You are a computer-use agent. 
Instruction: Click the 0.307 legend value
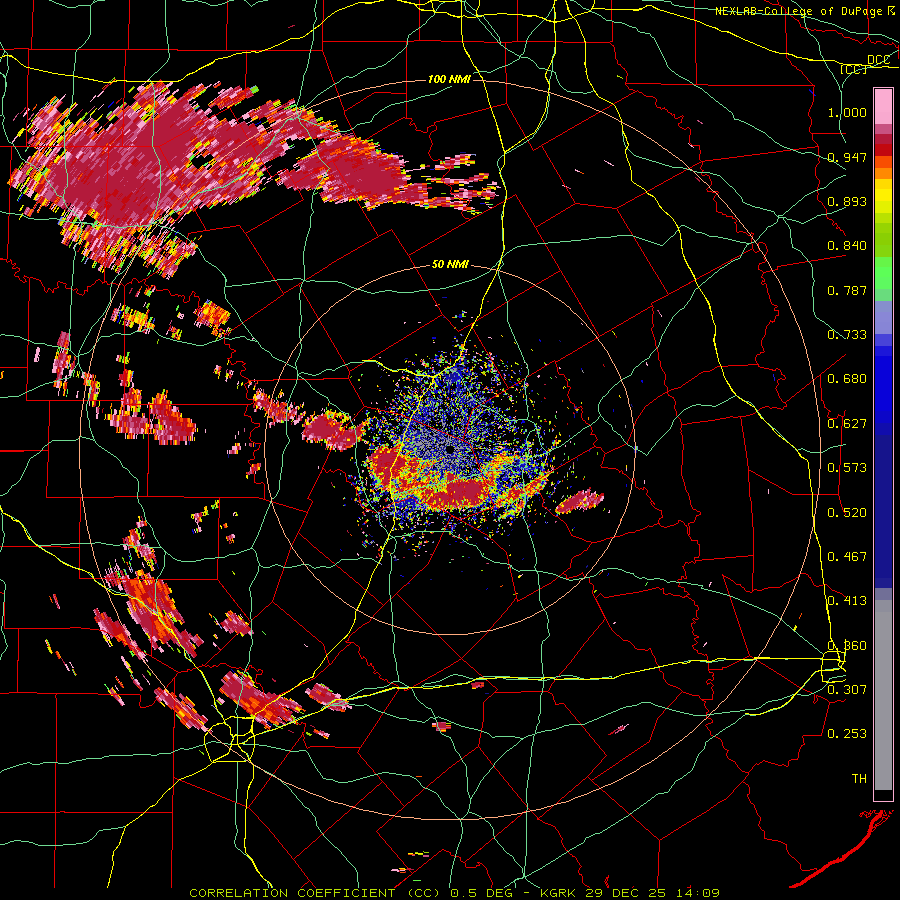[847, 690]
